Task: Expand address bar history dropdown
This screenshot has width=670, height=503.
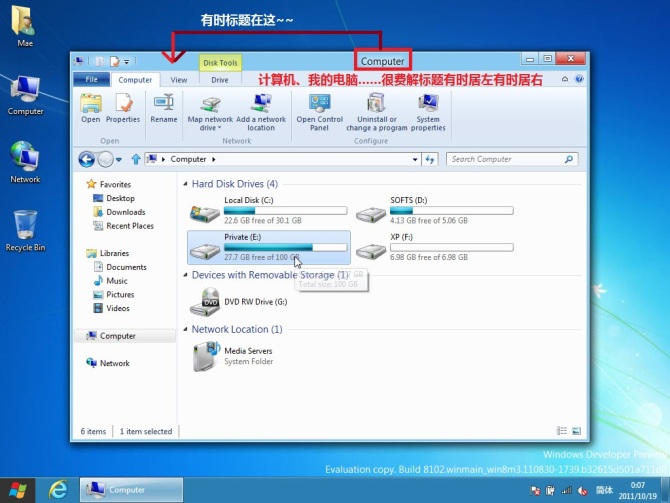Action: click(415, 159)
